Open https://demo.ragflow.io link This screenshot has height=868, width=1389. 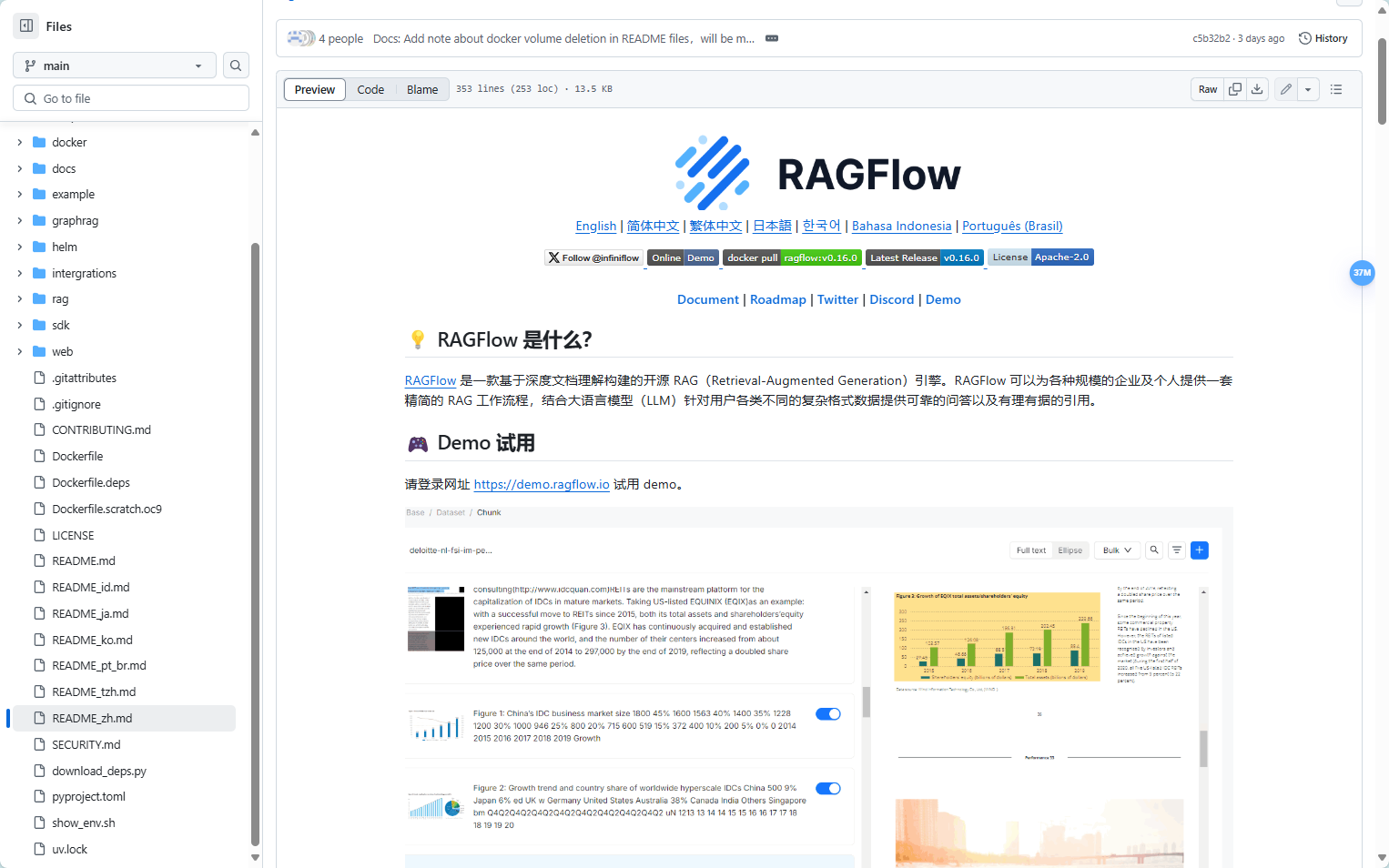point(542,484)
